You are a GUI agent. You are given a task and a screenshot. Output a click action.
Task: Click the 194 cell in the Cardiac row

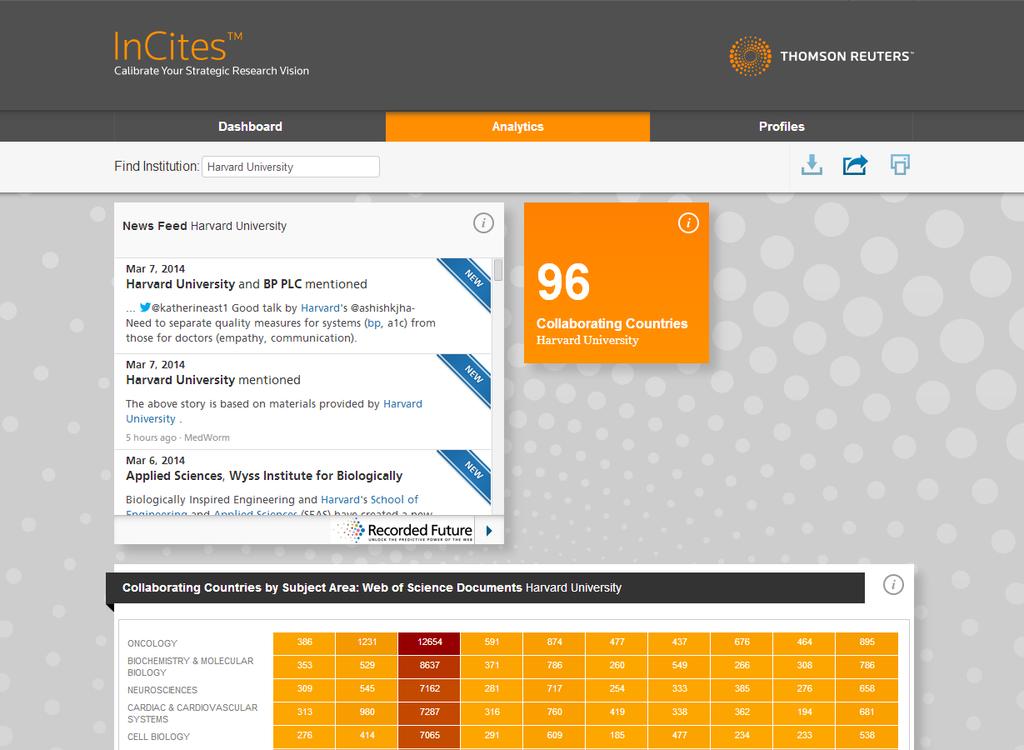tap(805, 712)
